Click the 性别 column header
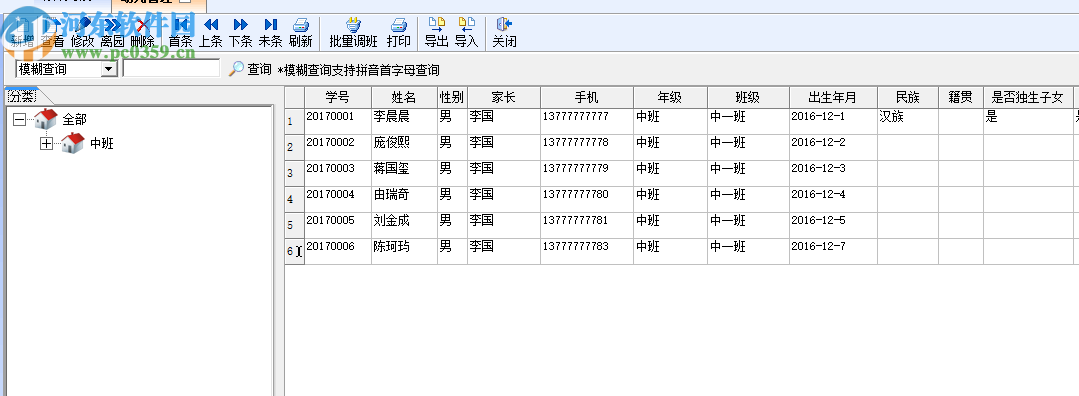 coord(452,97)
